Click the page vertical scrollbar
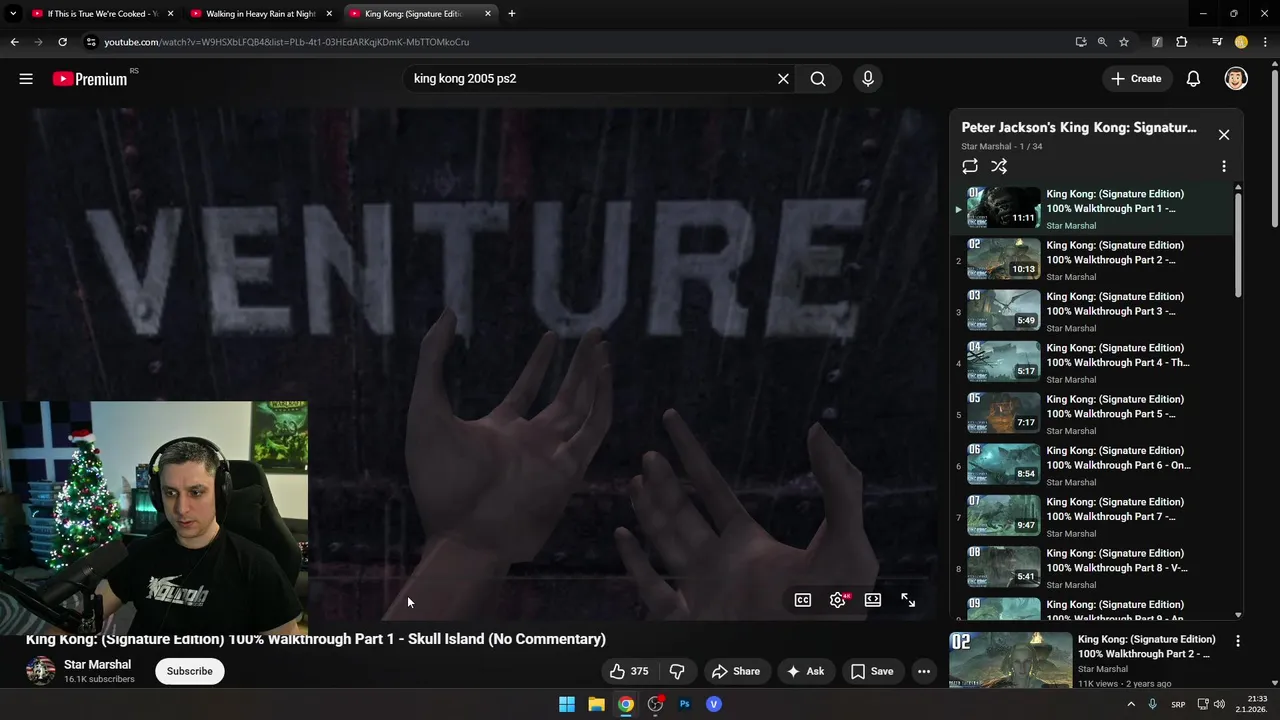 pyautogui.click(x=1274, y=150)
